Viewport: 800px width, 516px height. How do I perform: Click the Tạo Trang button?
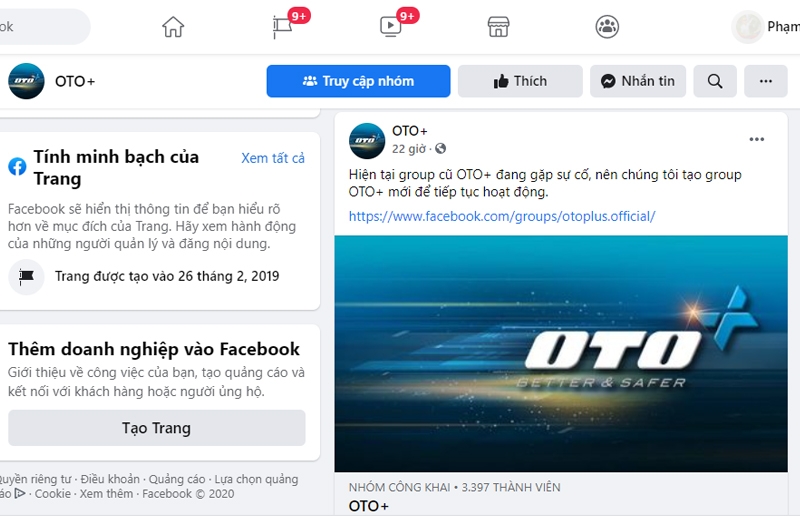coord(157,428)
